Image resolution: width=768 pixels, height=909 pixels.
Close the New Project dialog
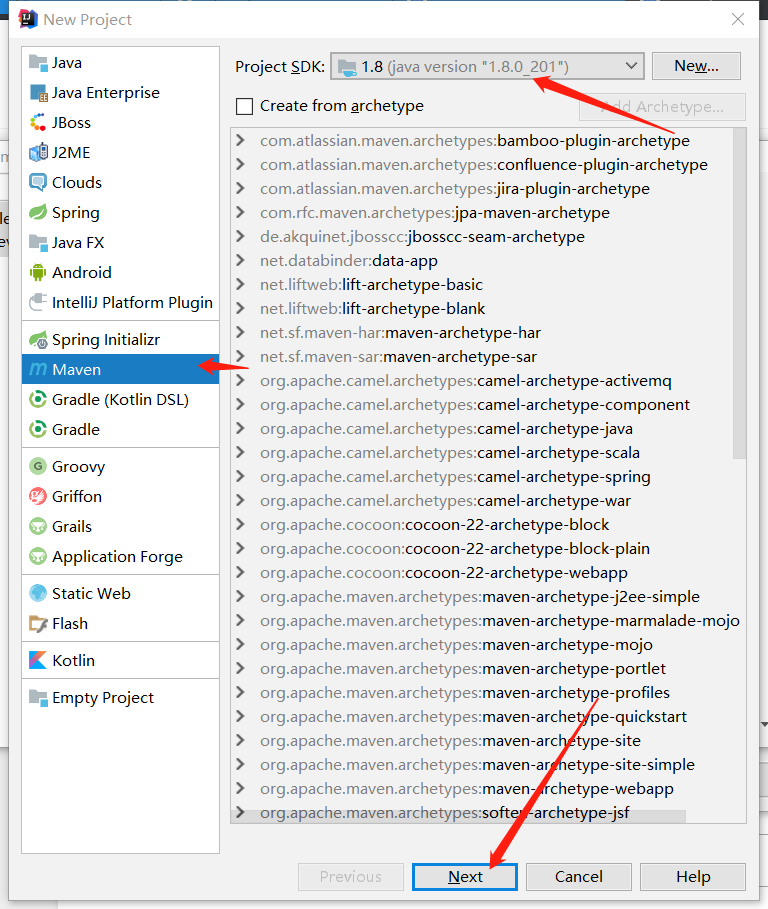[x=738, y=19]
